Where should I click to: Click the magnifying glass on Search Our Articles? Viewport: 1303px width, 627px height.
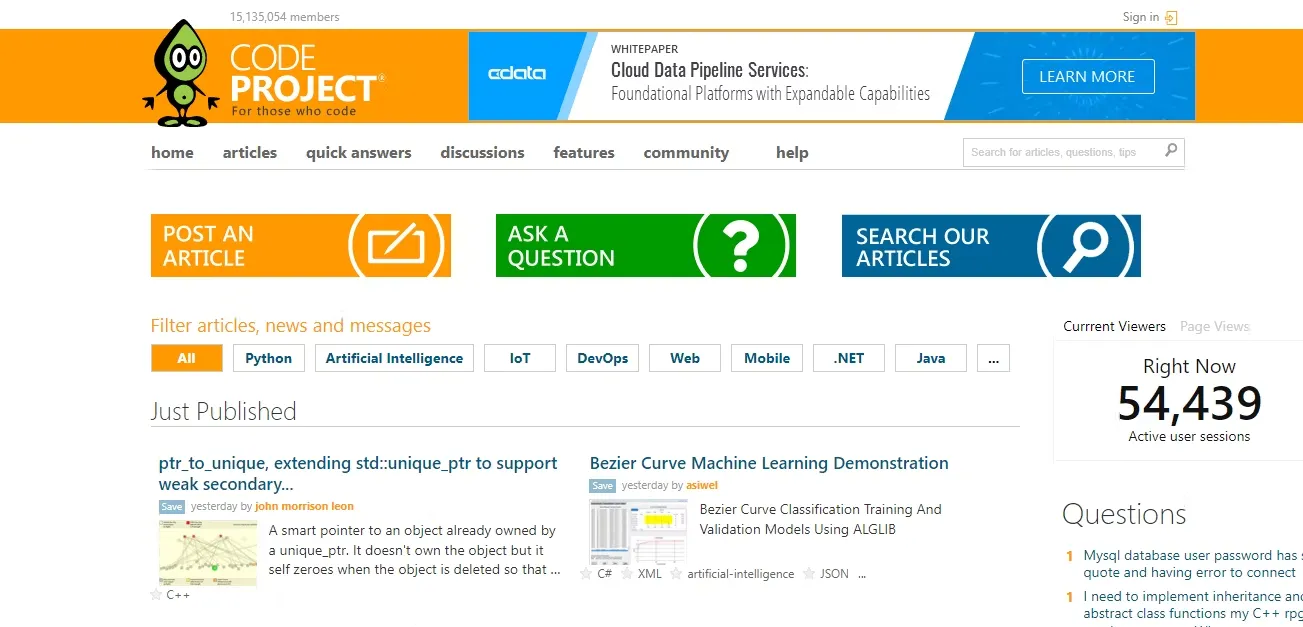click(1085, 246)
